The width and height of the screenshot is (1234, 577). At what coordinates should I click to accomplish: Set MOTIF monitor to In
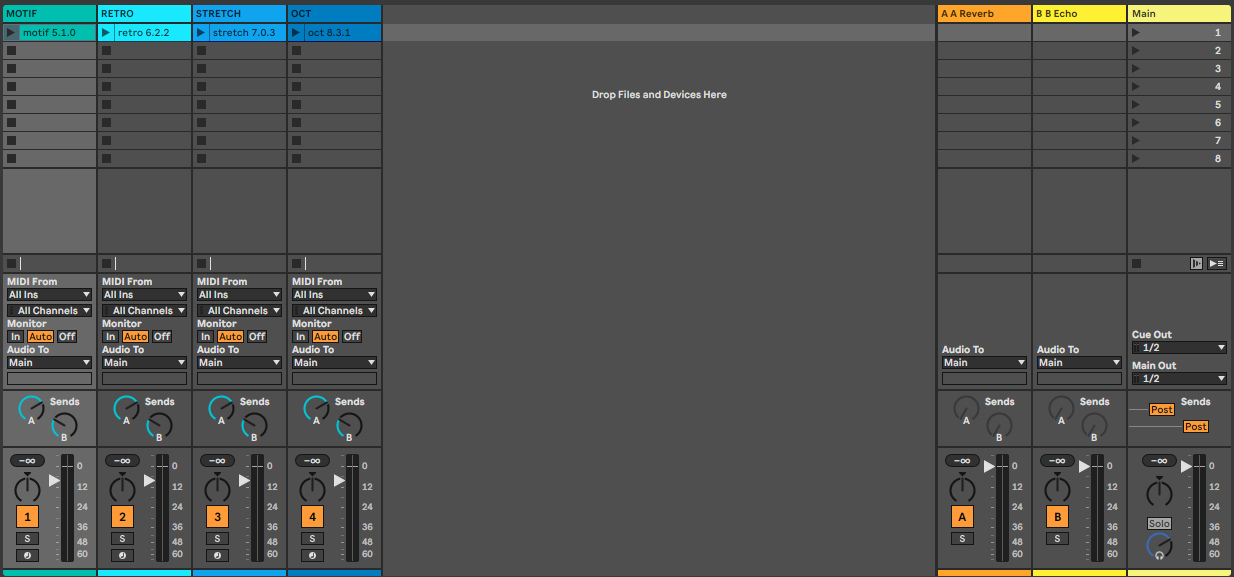pos(15,337)
